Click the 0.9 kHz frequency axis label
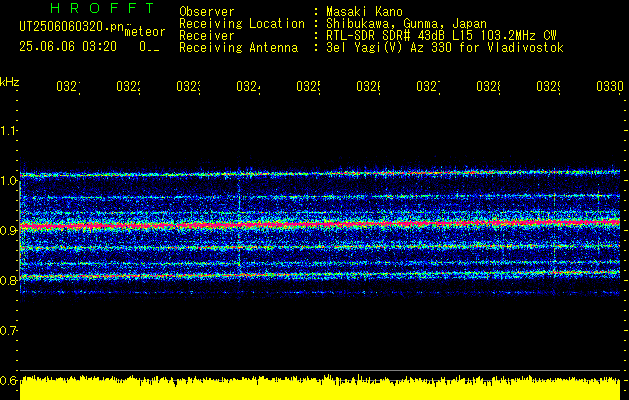Image resolution: width=629 pixels, height=400 pixels. coord(8,230)
